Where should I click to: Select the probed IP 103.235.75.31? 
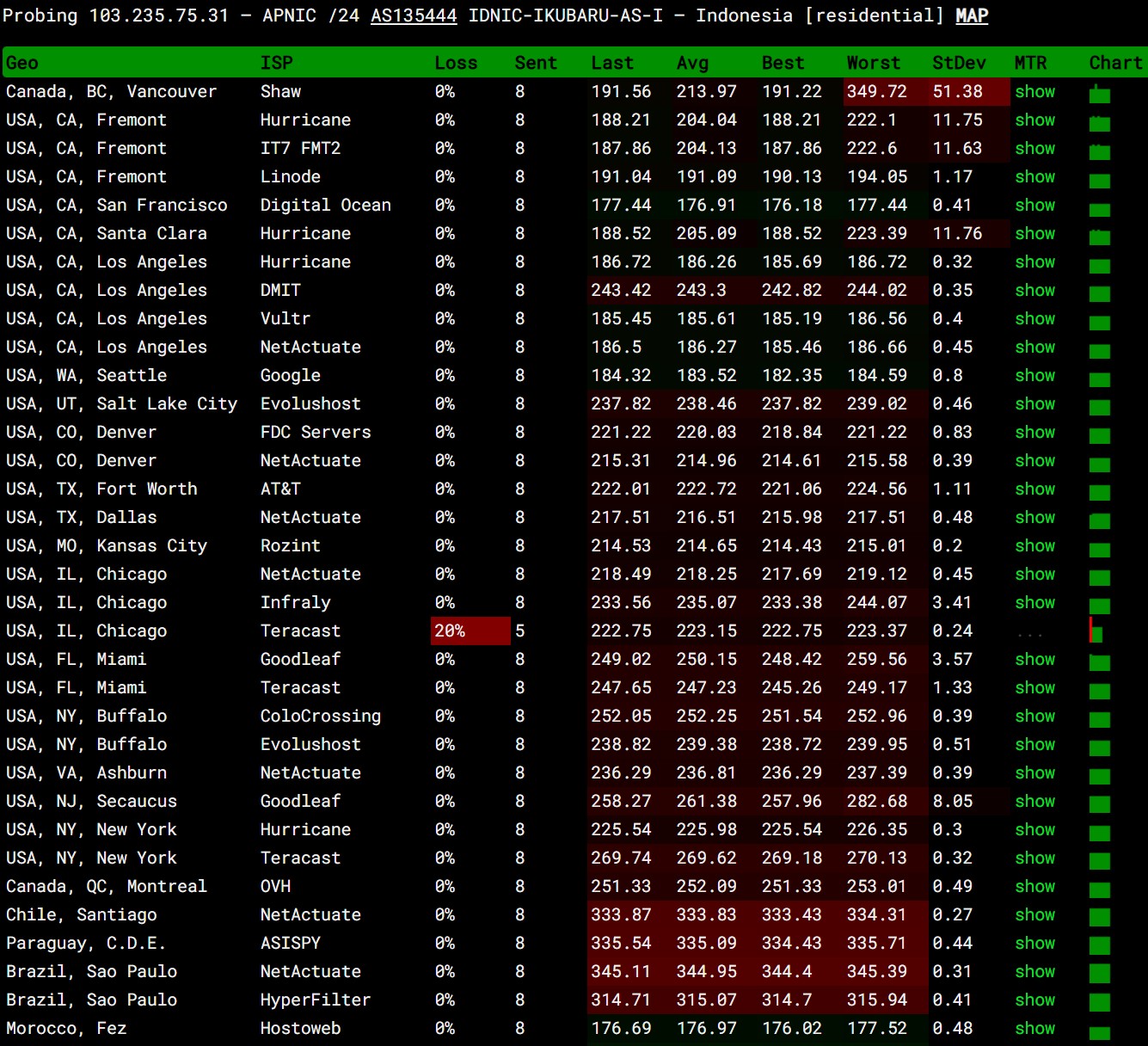coord(159,15)
